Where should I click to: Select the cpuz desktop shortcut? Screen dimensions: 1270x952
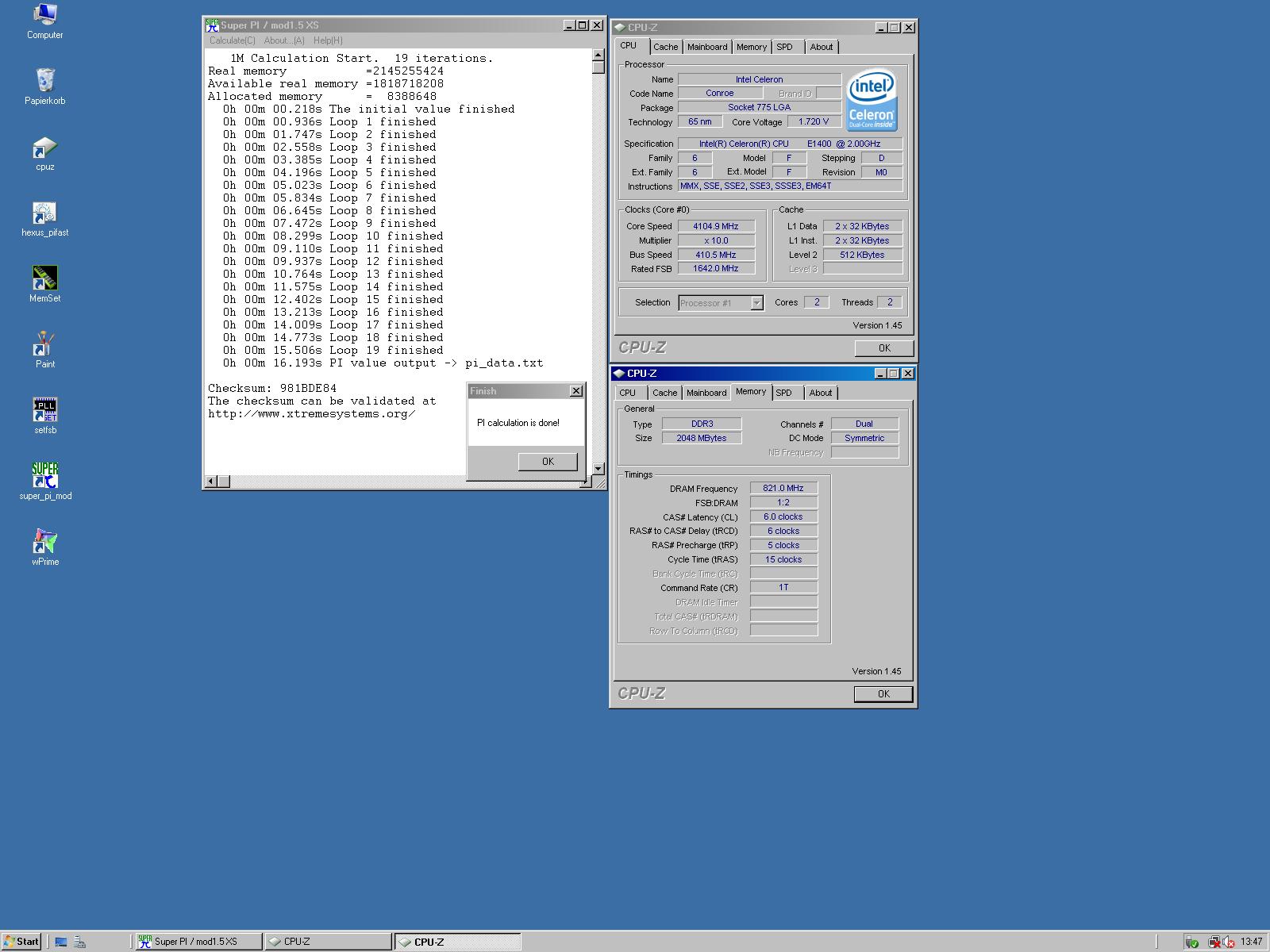click(x=44, y=153)
